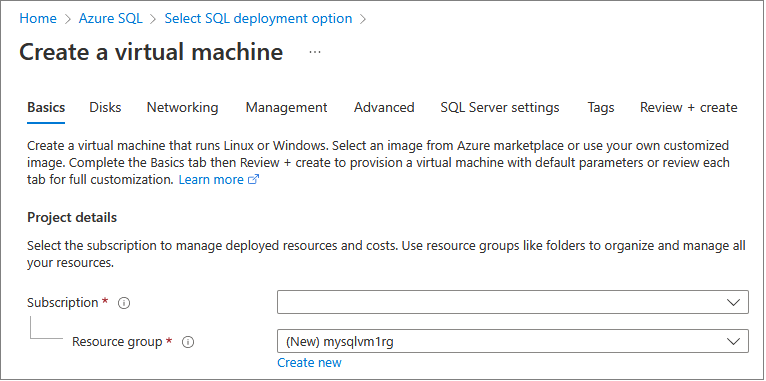
Task: Go to SQL Server settings tab
Action: coord(500,107)
